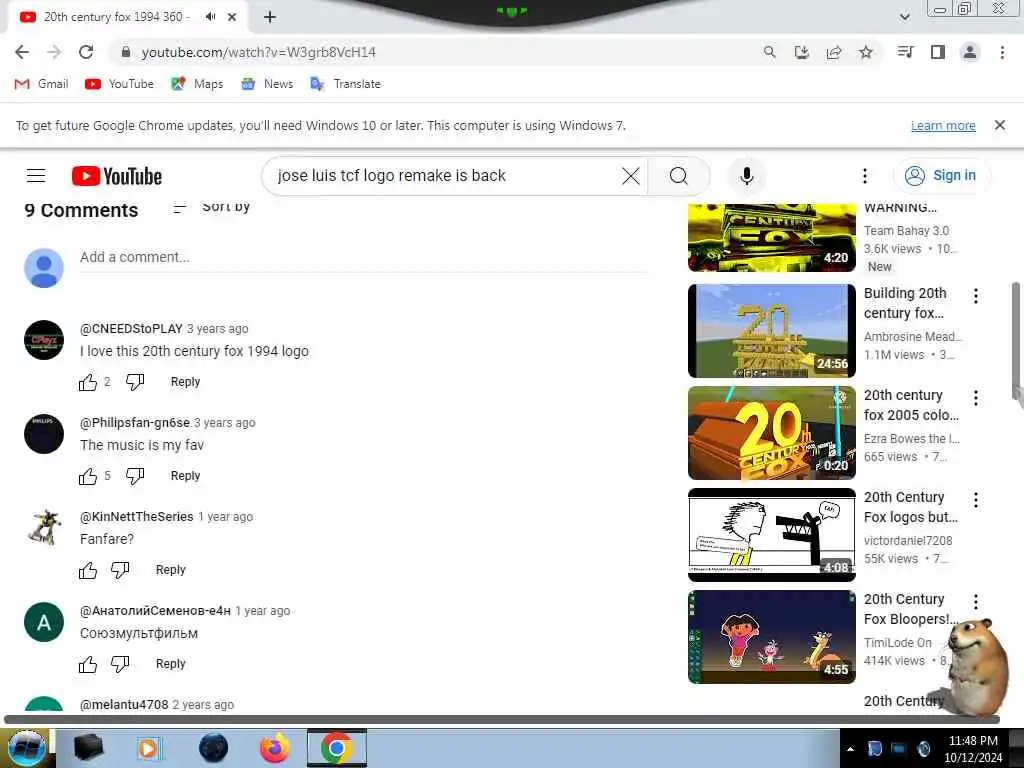The height and width of the screenshot is (768, 1024).
Task: Close the YouTube browser tab
Action: [232, 17]
